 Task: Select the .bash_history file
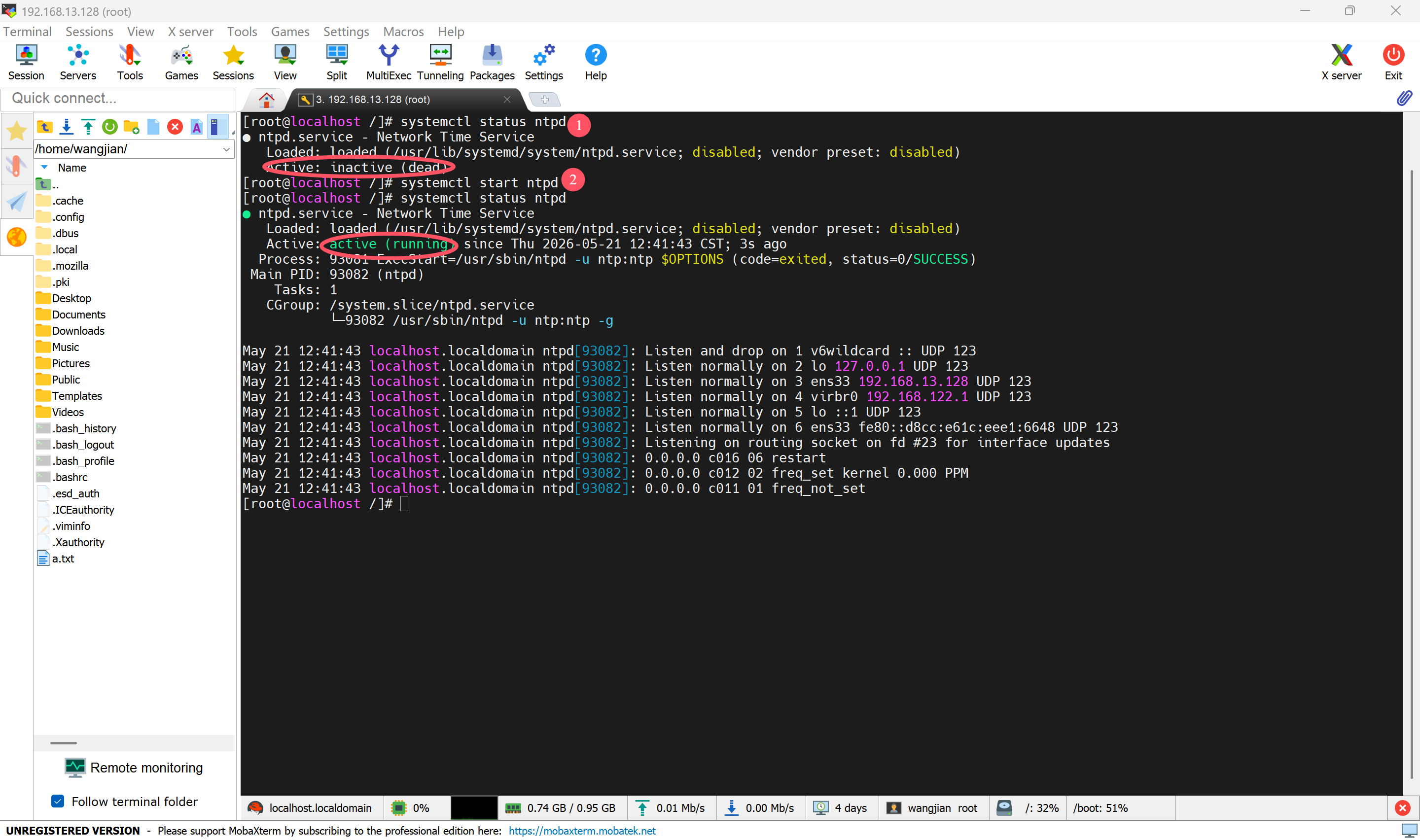[84, 428]
